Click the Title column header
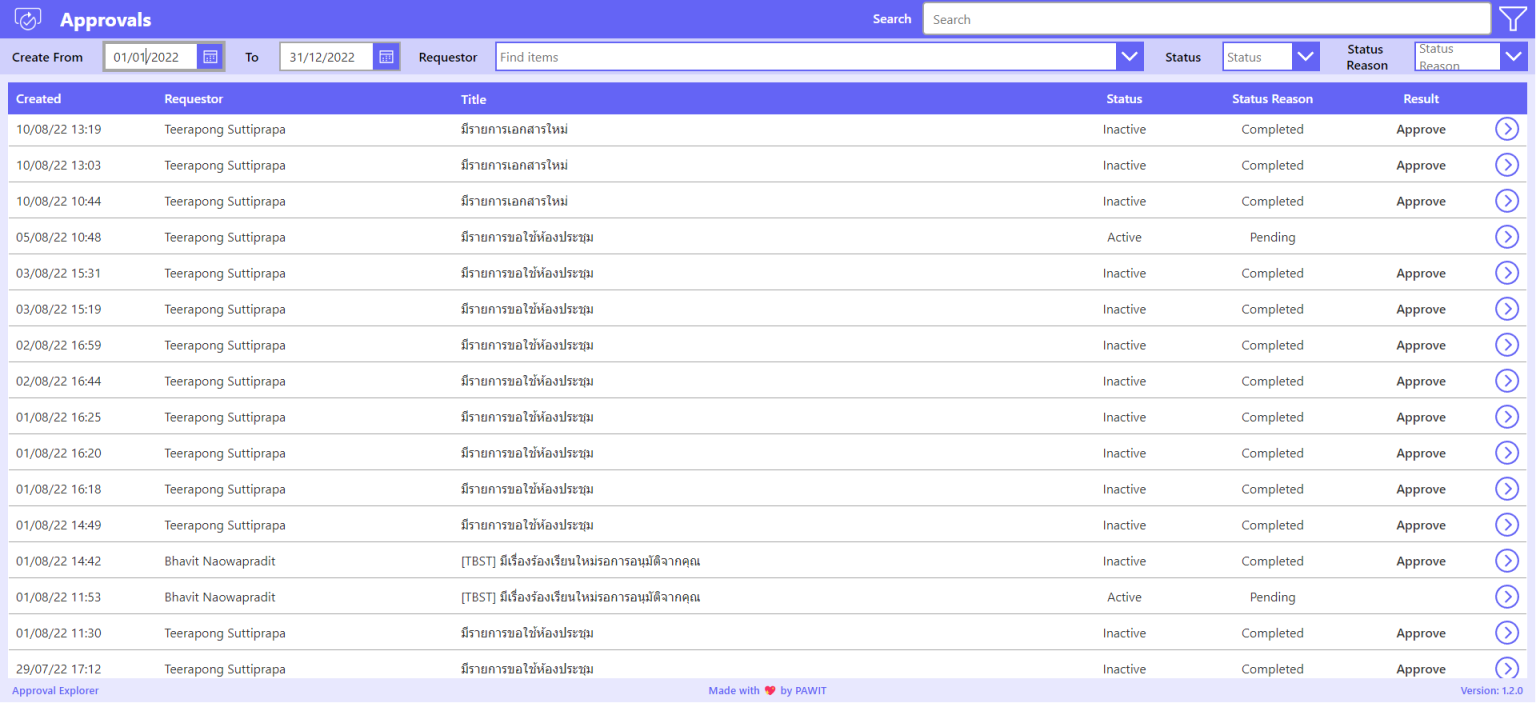 [x=474, y=99]
